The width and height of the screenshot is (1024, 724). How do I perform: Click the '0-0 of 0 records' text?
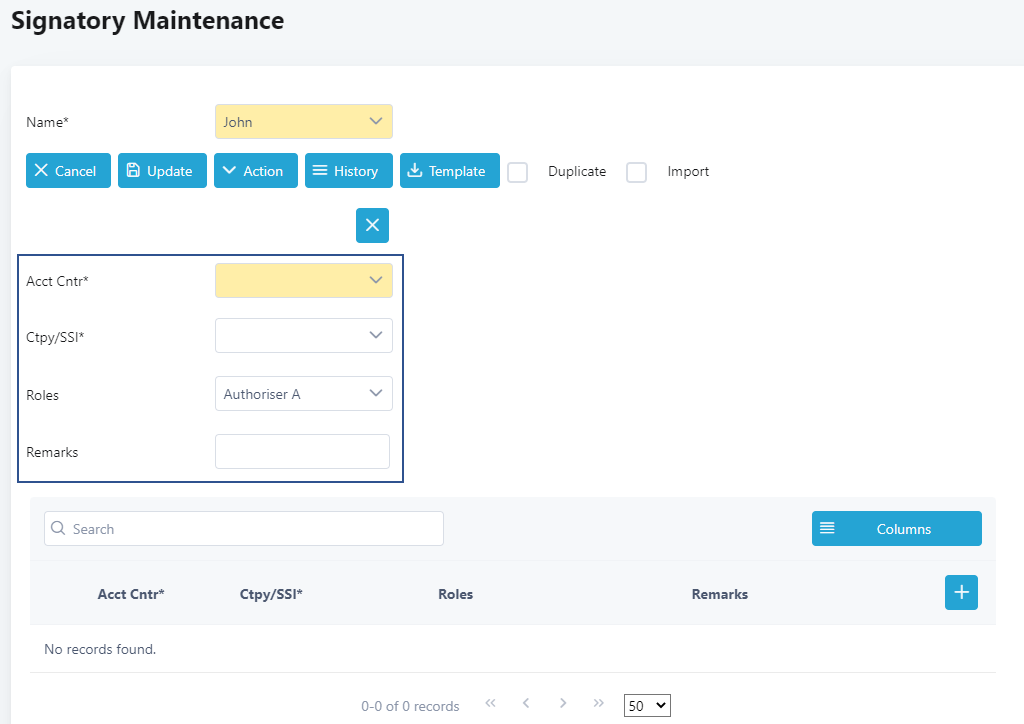click(410, 706)
